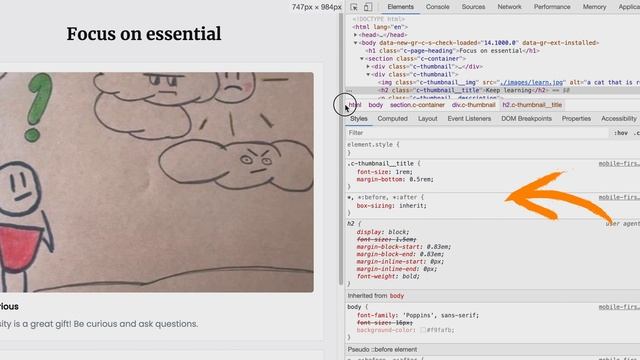Focus the styles Filter input field
The height and width of the screenshot is (360, 640).
tap(478, 133)
